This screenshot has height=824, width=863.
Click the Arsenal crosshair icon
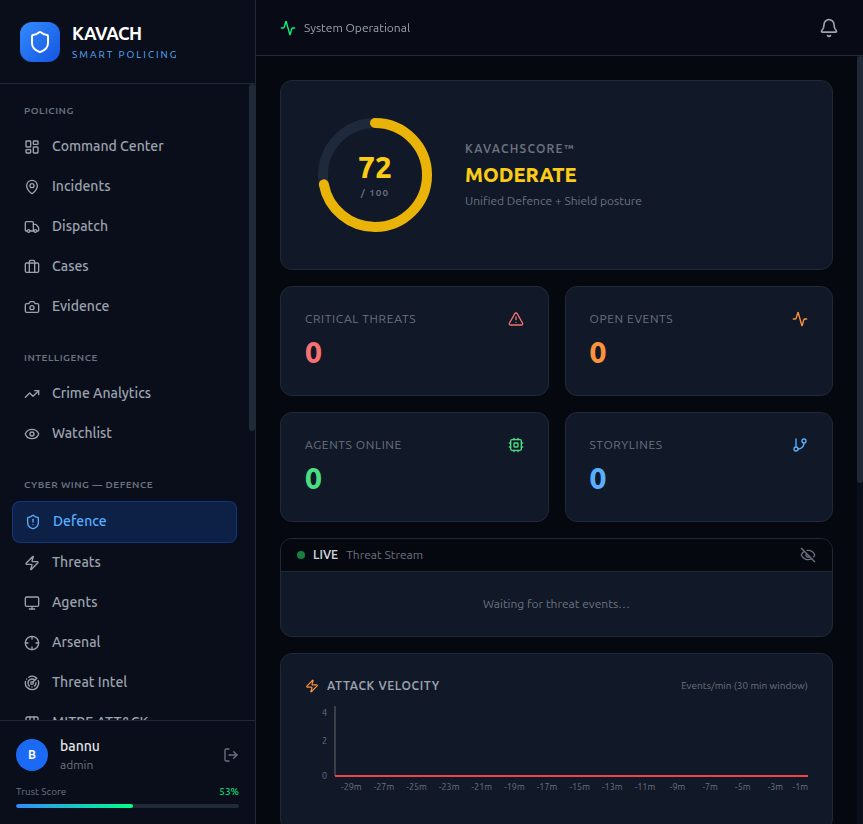[32, 643]
